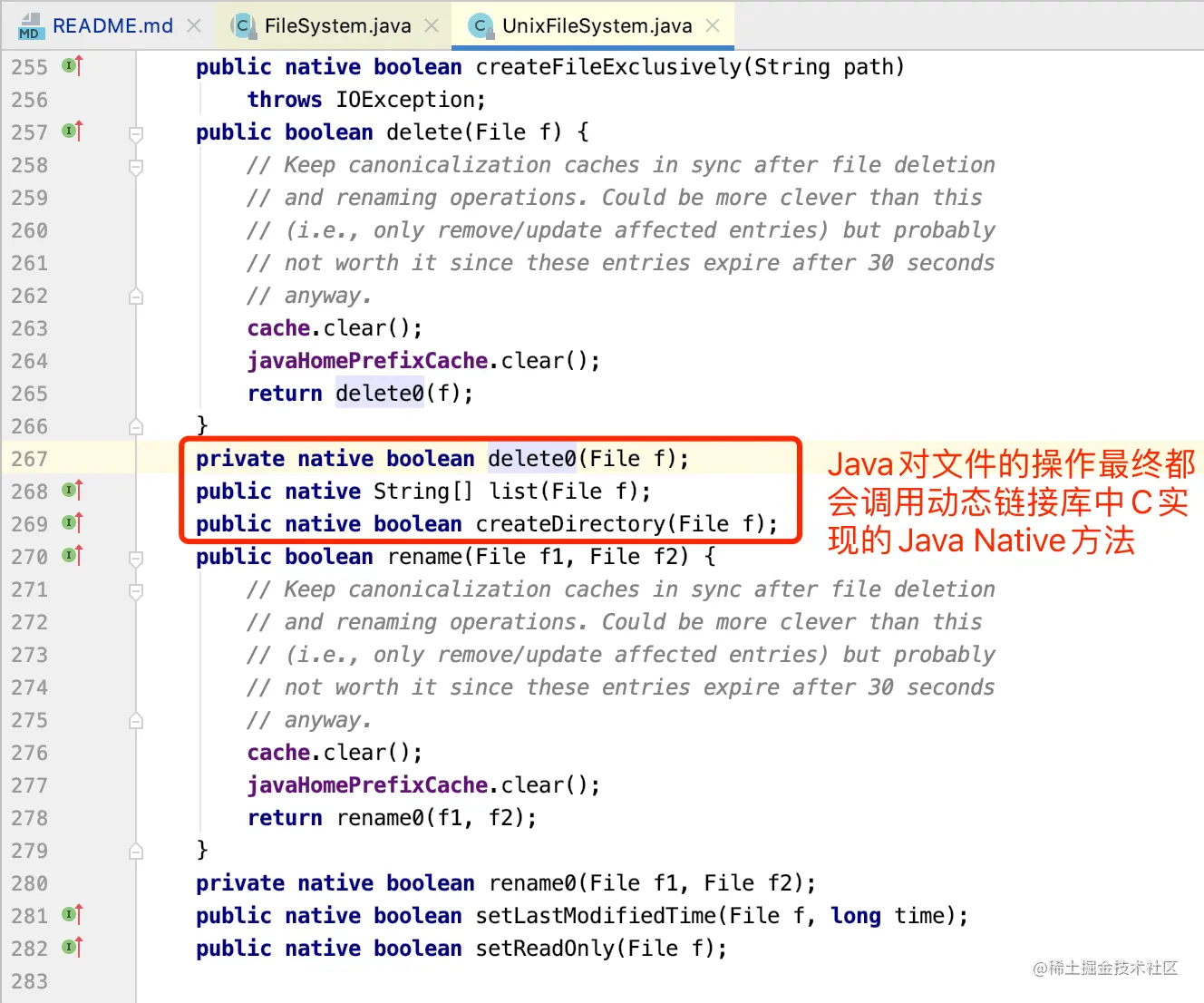
Task: Fold rename method via end marker line 279
Action: click(136, 851)
